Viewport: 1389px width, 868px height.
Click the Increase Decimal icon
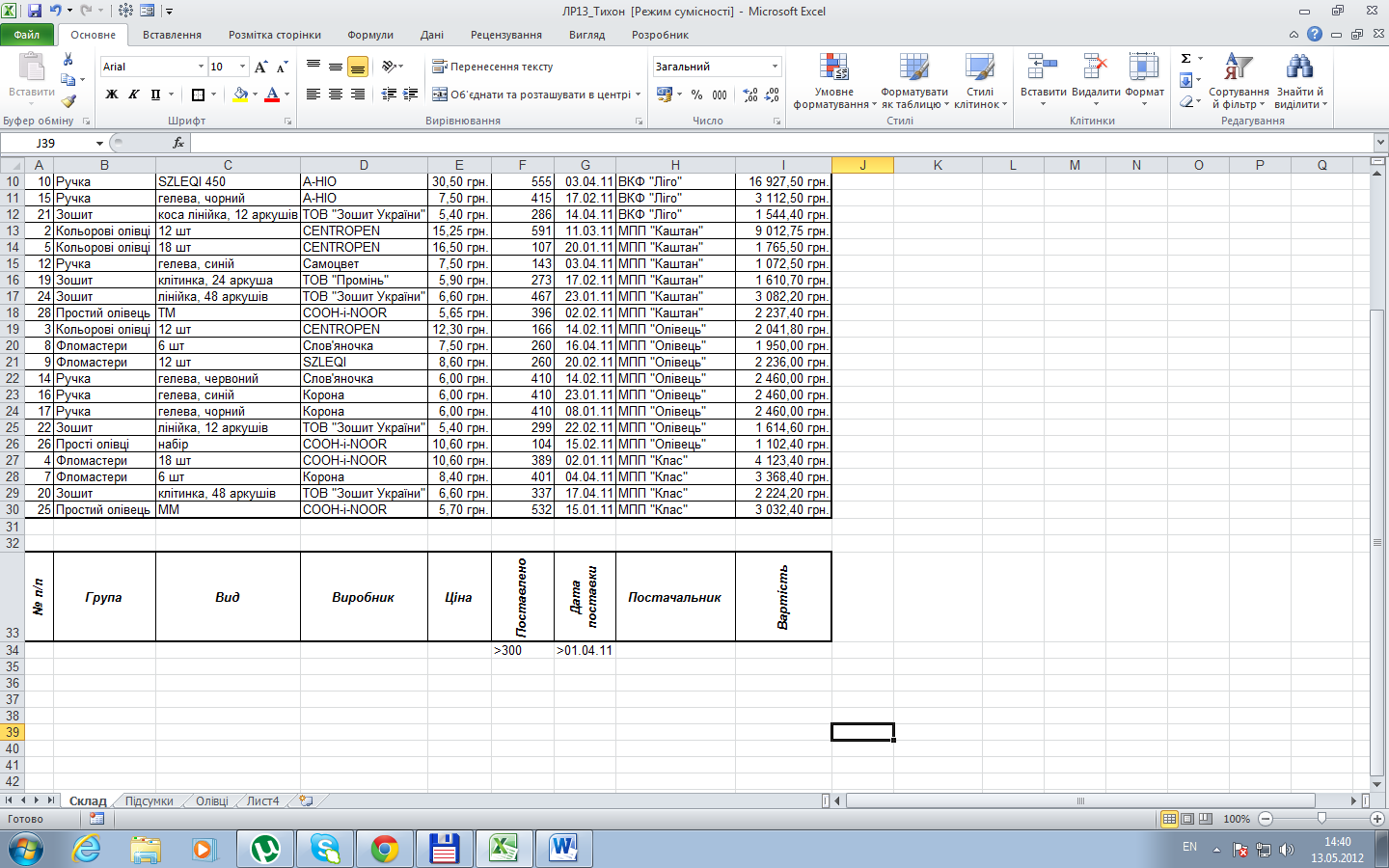tap(750, 95)
